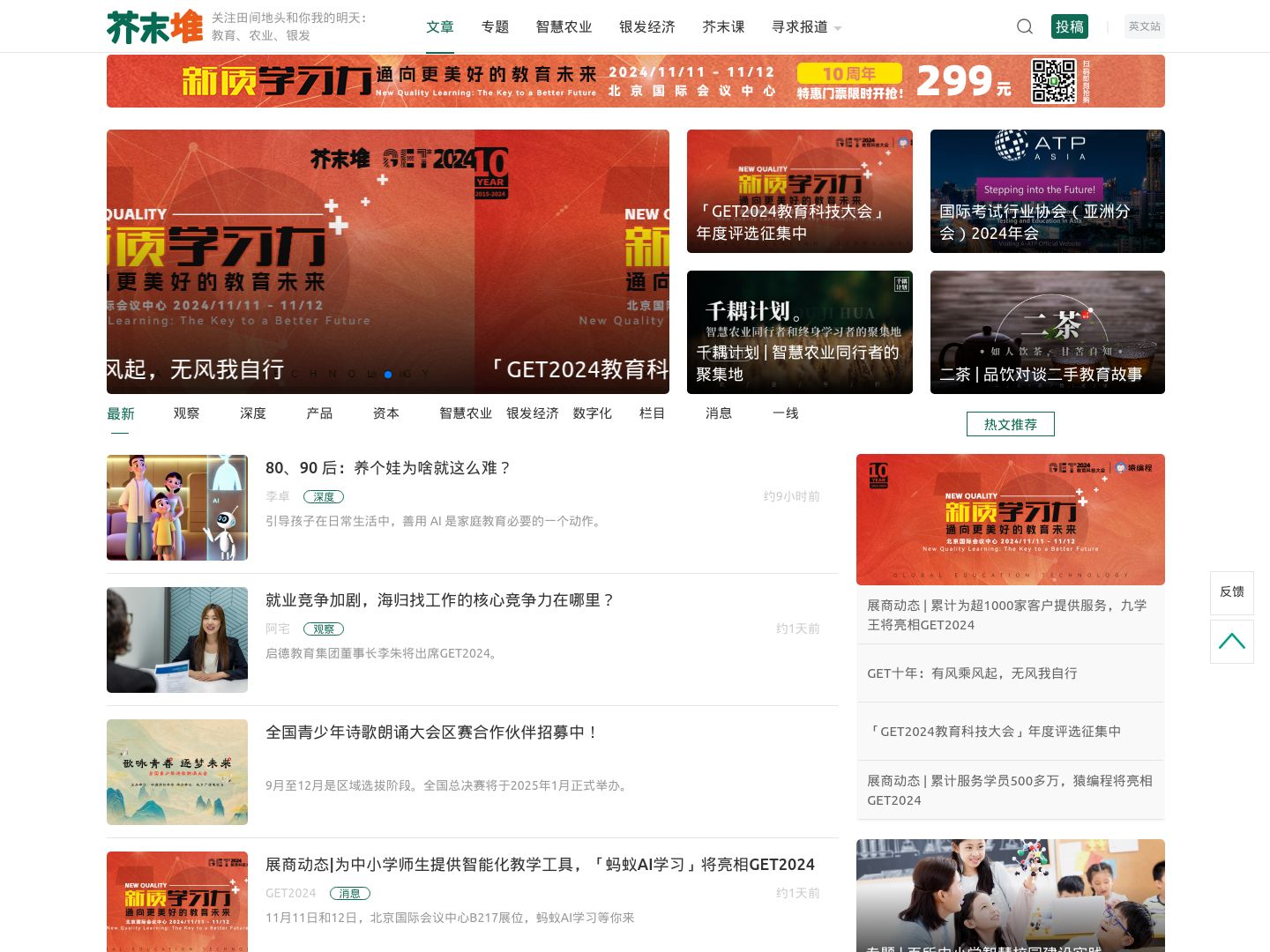Click the QR code in the banner
1270x952 pixels.
(1054, 81)
